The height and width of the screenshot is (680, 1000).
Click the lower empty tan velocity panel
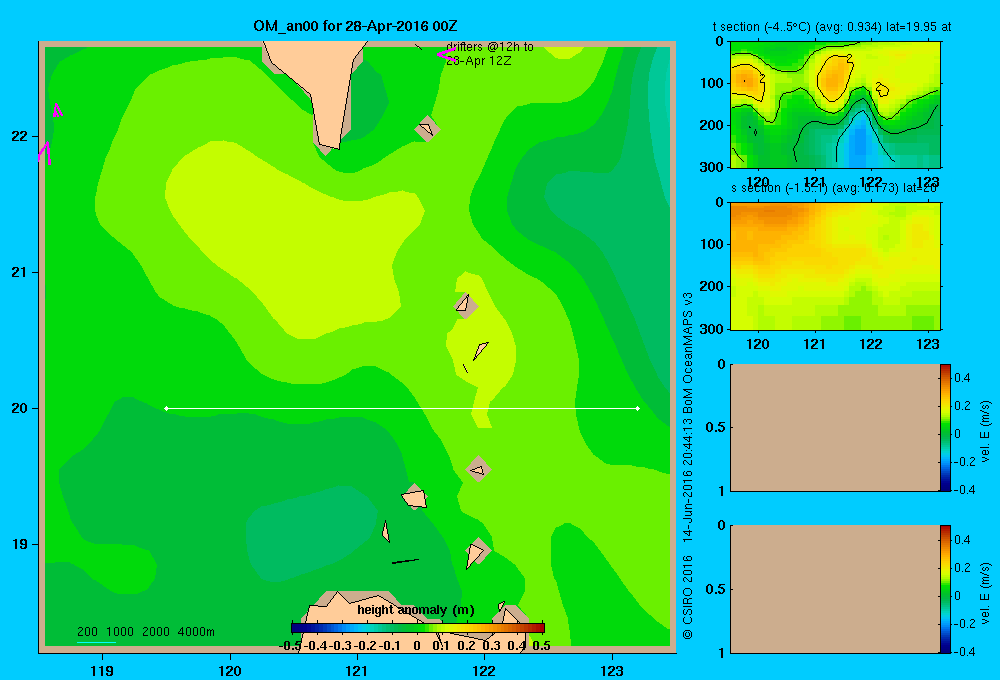(835, 589)
